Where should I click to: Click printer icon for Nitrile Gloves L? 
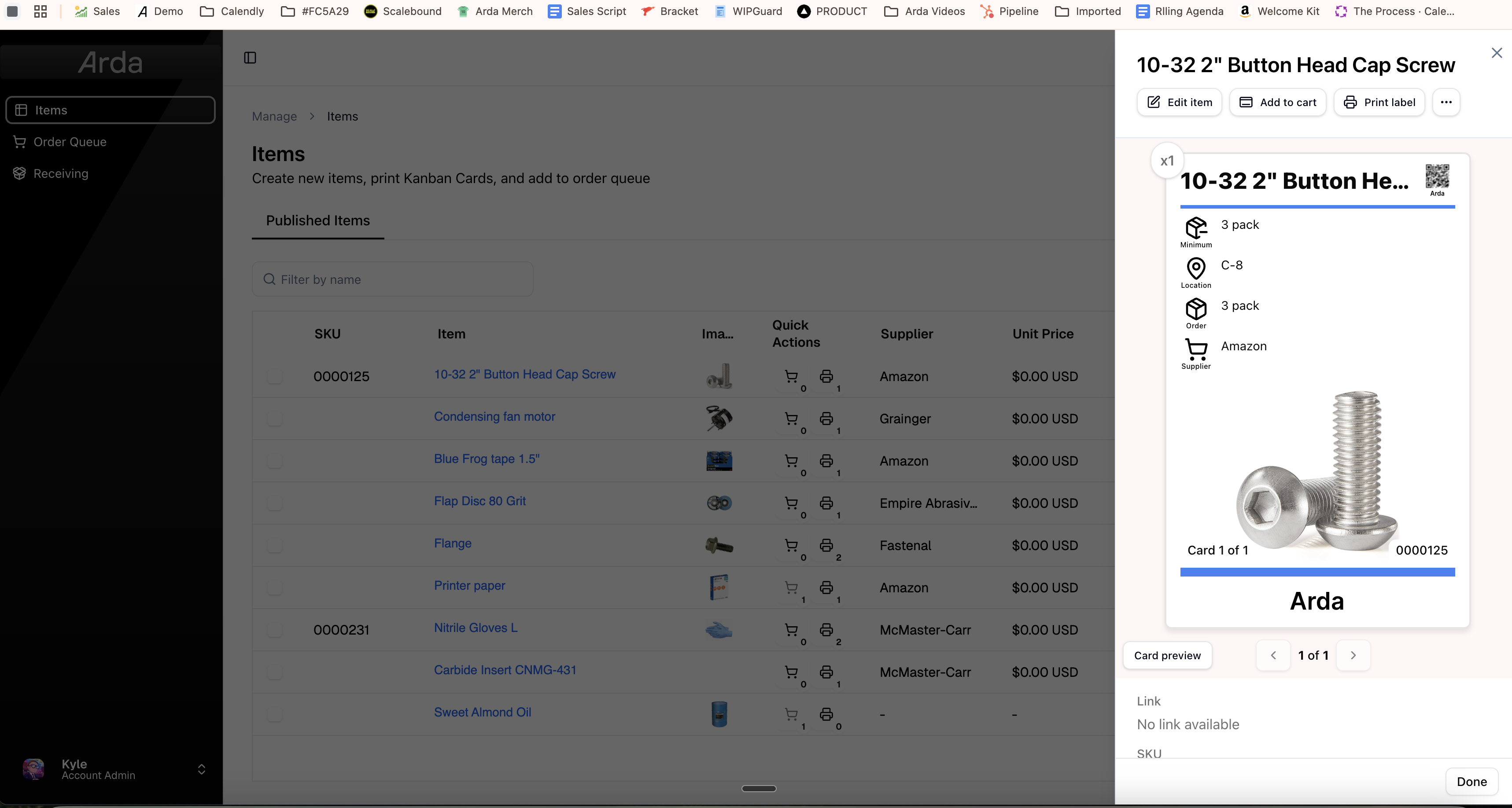826,630
